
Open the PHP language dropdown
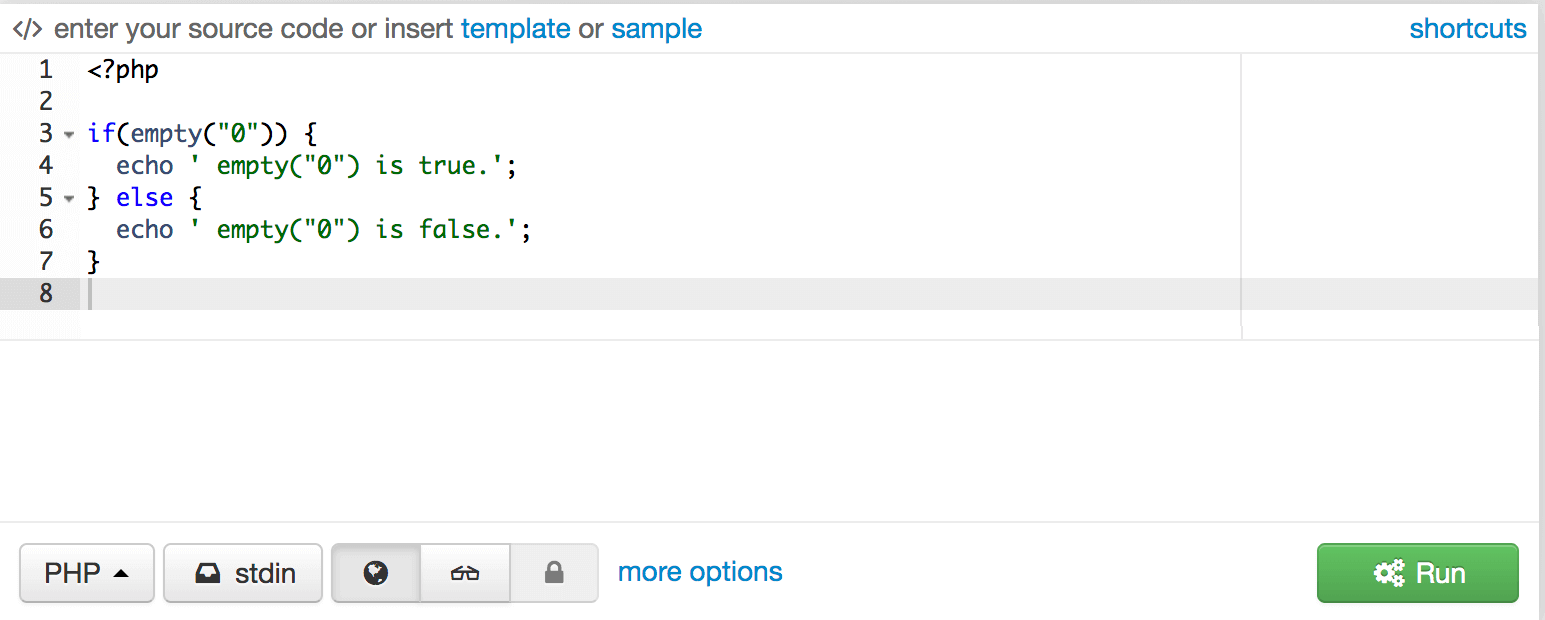point(87,573)
